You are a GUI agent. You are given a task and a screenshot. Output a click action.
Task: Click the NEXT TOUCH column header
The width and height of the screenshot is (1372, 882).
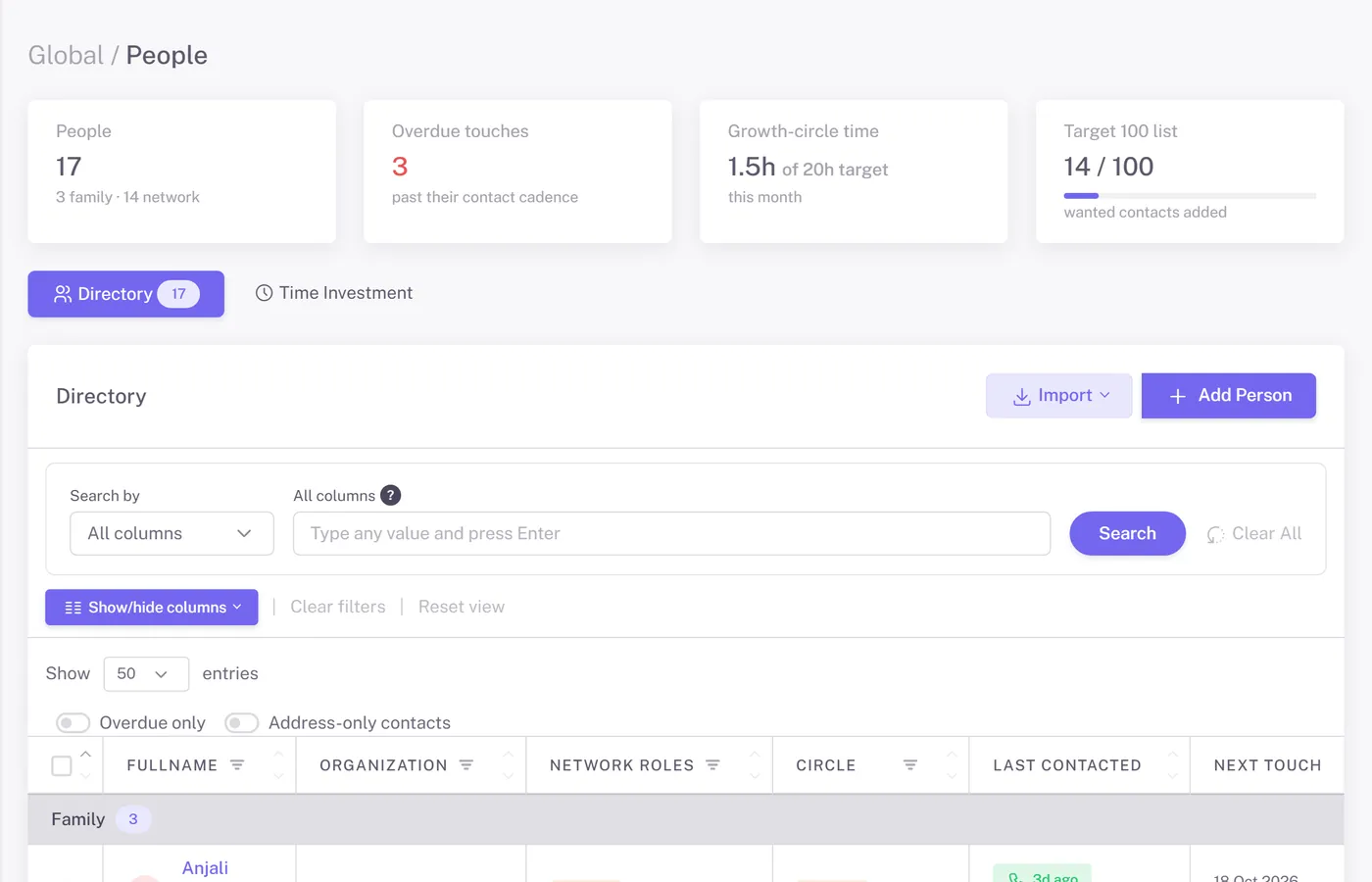point(1267,765)
